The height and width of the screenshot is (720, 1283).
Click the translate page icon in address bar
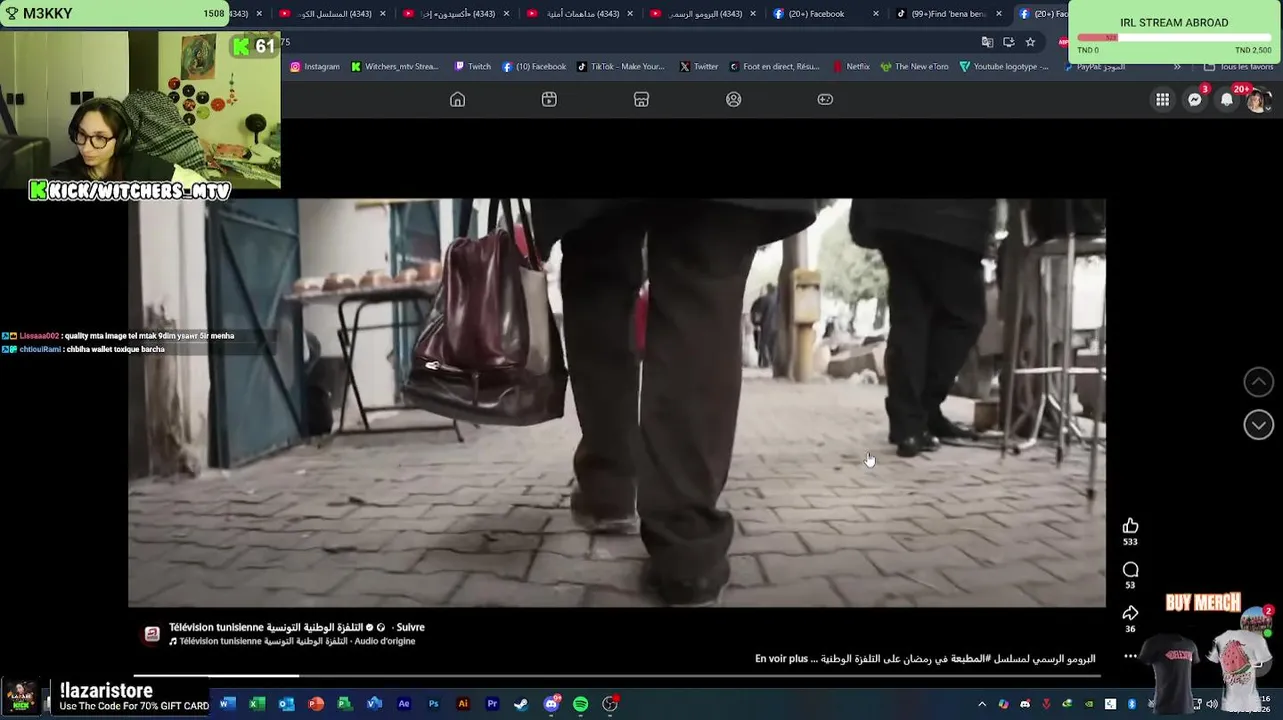click(x=987, y=42)
